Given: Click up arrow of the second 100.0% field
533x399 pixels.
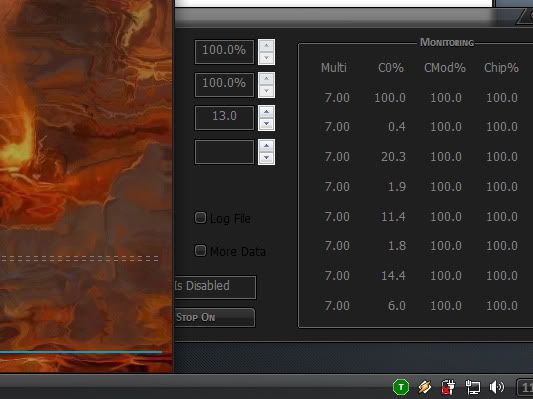Looking at the screenshot, I should click(x=266, y=79).
